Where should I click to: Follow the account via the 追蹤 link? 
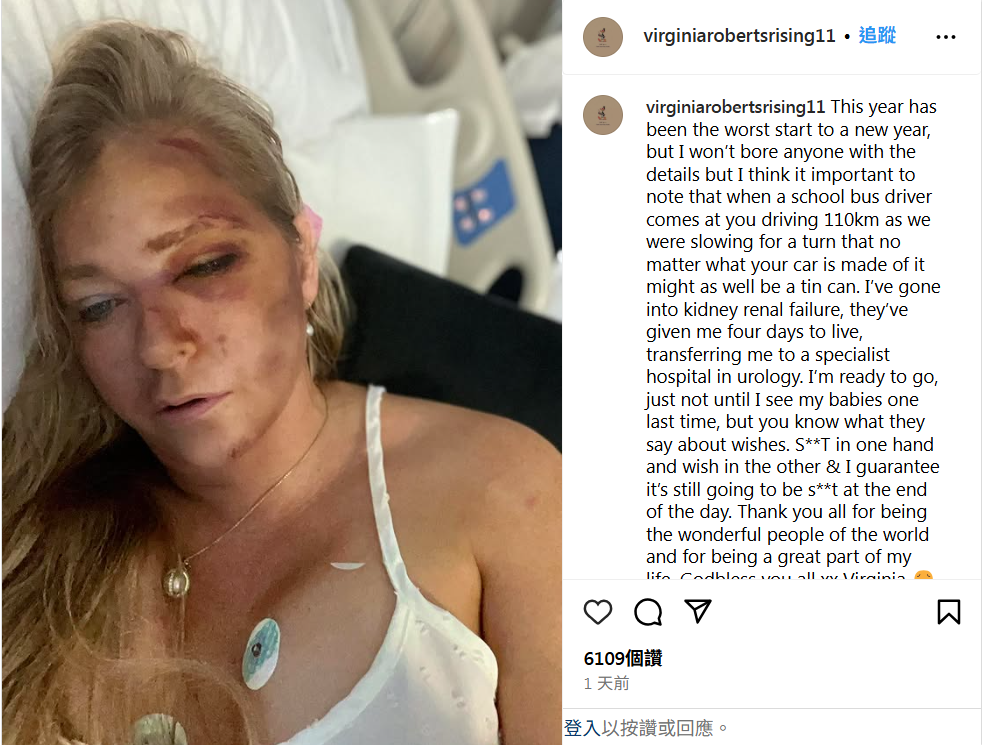click(x=877, y=35)
